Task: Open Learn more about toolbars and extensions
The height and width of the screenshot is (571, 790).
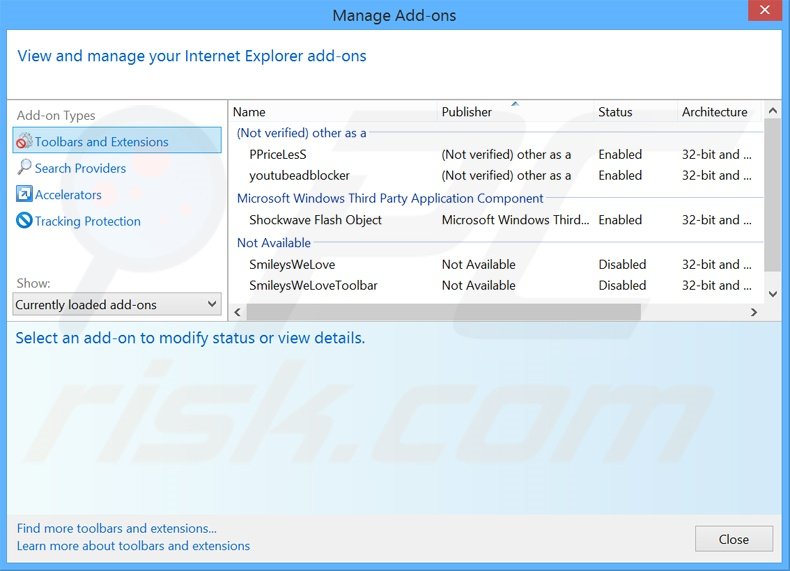Action: click(x=133, y=546)
